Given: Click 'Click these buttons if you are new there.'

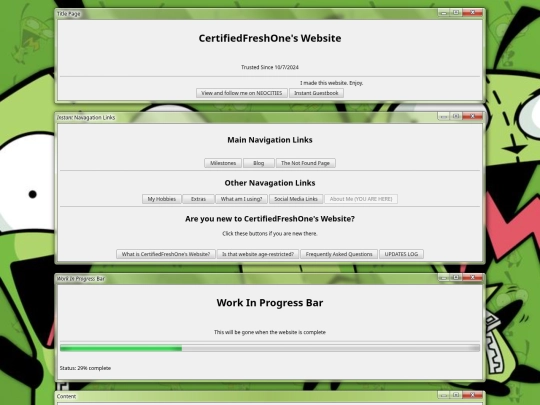Looking at the screenshot, I should pos(270,233).
